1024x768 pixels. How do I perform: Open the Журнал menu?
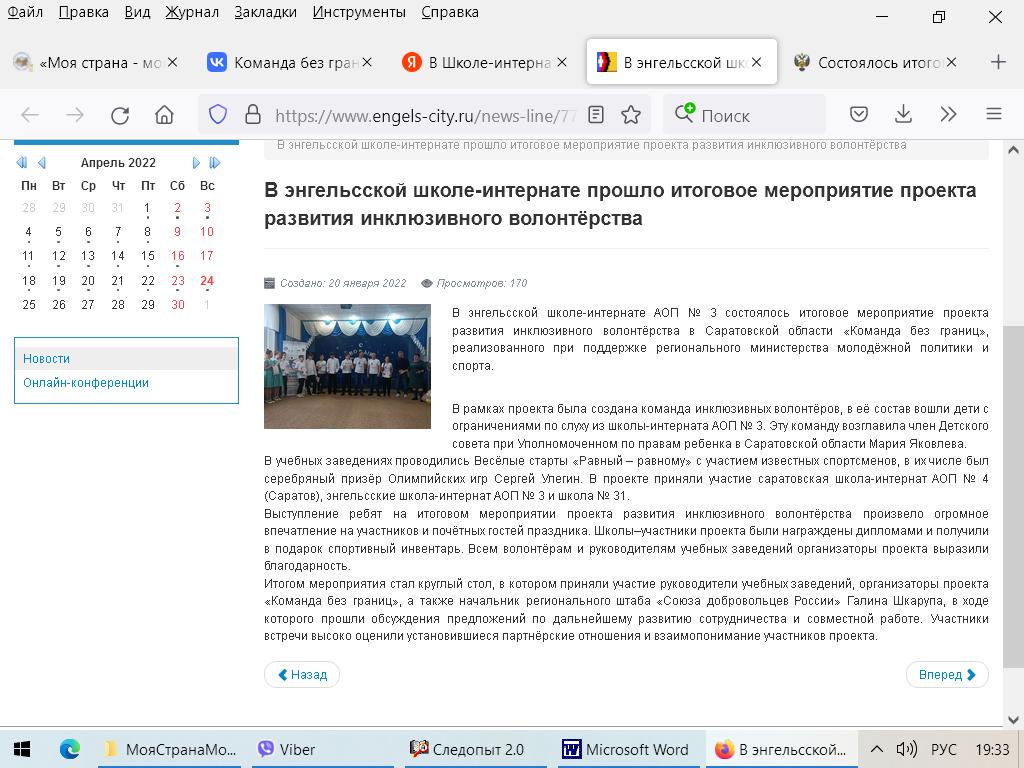192,12
